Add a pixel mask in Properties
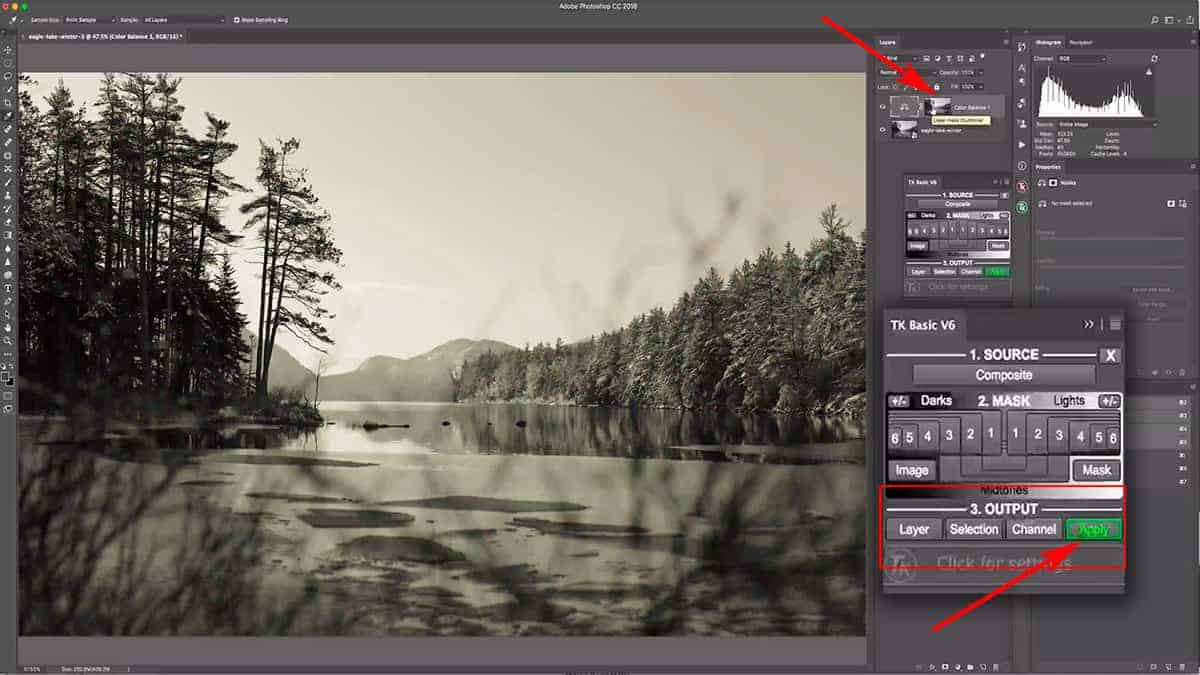This screenshot has width=1200, height=675. (1171, 204)
